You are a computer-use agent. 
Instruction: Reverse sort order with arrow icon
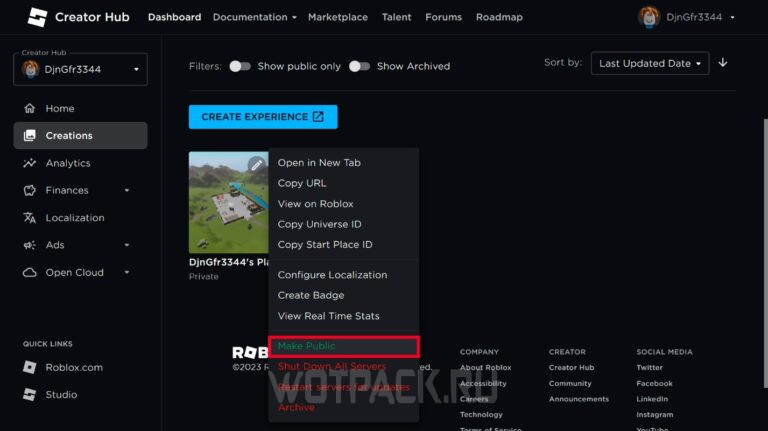click(722, 63)
